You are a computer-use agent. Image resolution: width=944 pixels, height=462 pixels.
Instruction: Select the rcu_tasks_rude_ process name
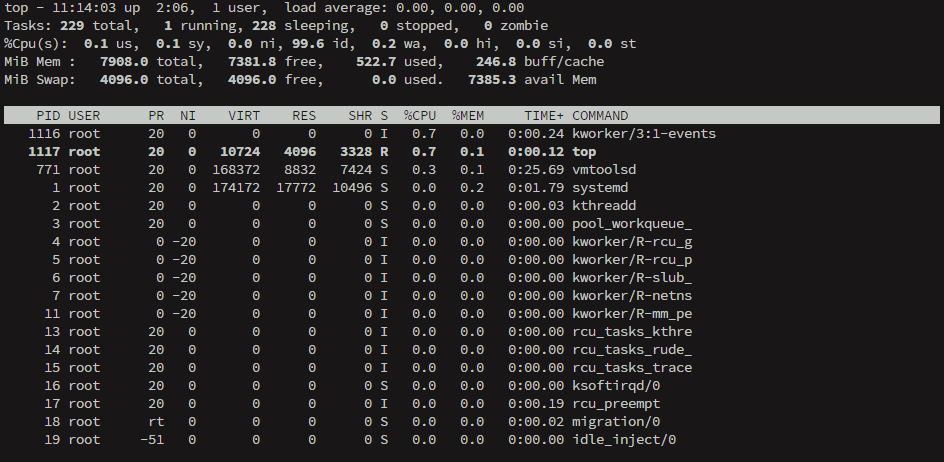632,350
